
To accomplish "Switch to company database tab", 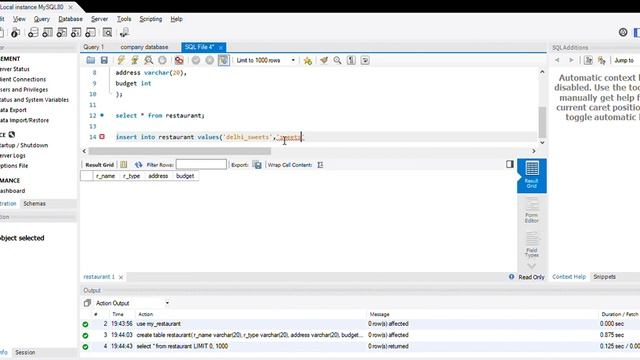I will 144,47.
